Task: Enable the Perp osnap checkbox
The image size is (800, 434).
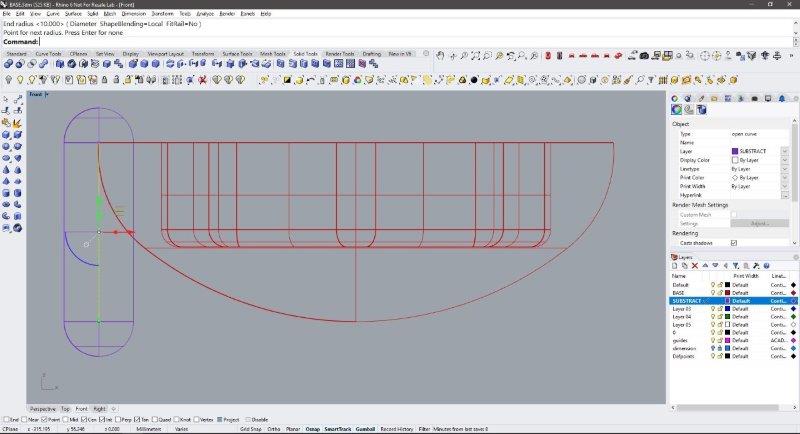Action: point(119,420)
